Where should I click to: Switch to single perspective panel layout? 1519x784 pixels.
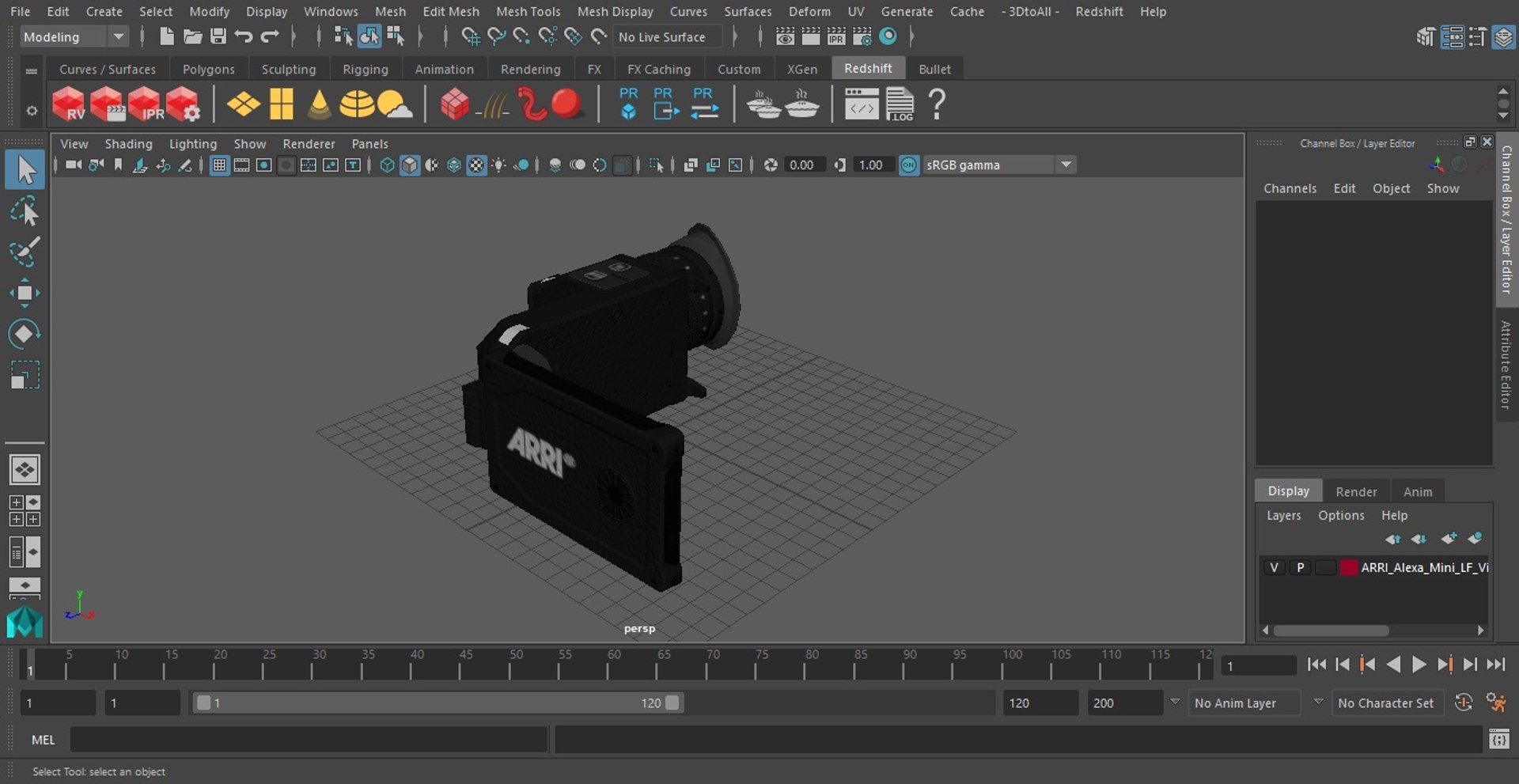[x=25, y=470]
